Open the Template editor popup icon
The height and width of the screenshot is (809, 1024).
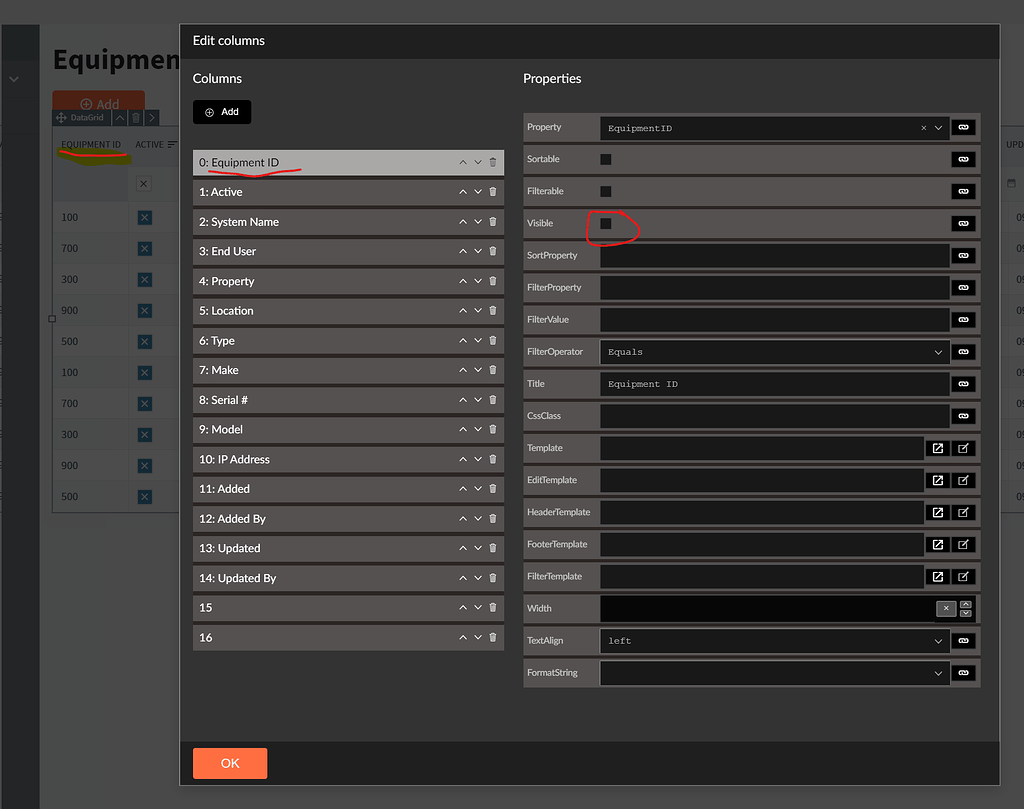[938, 448]
